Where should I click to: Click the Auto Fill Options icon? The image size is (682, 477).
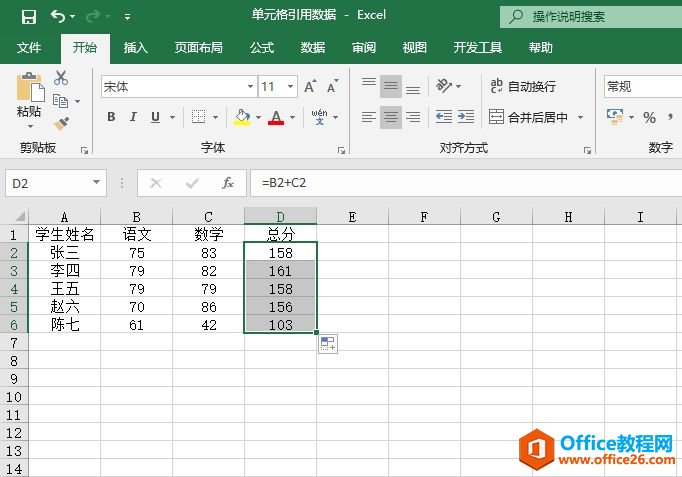pyautogui.click(x=328, y=344)
